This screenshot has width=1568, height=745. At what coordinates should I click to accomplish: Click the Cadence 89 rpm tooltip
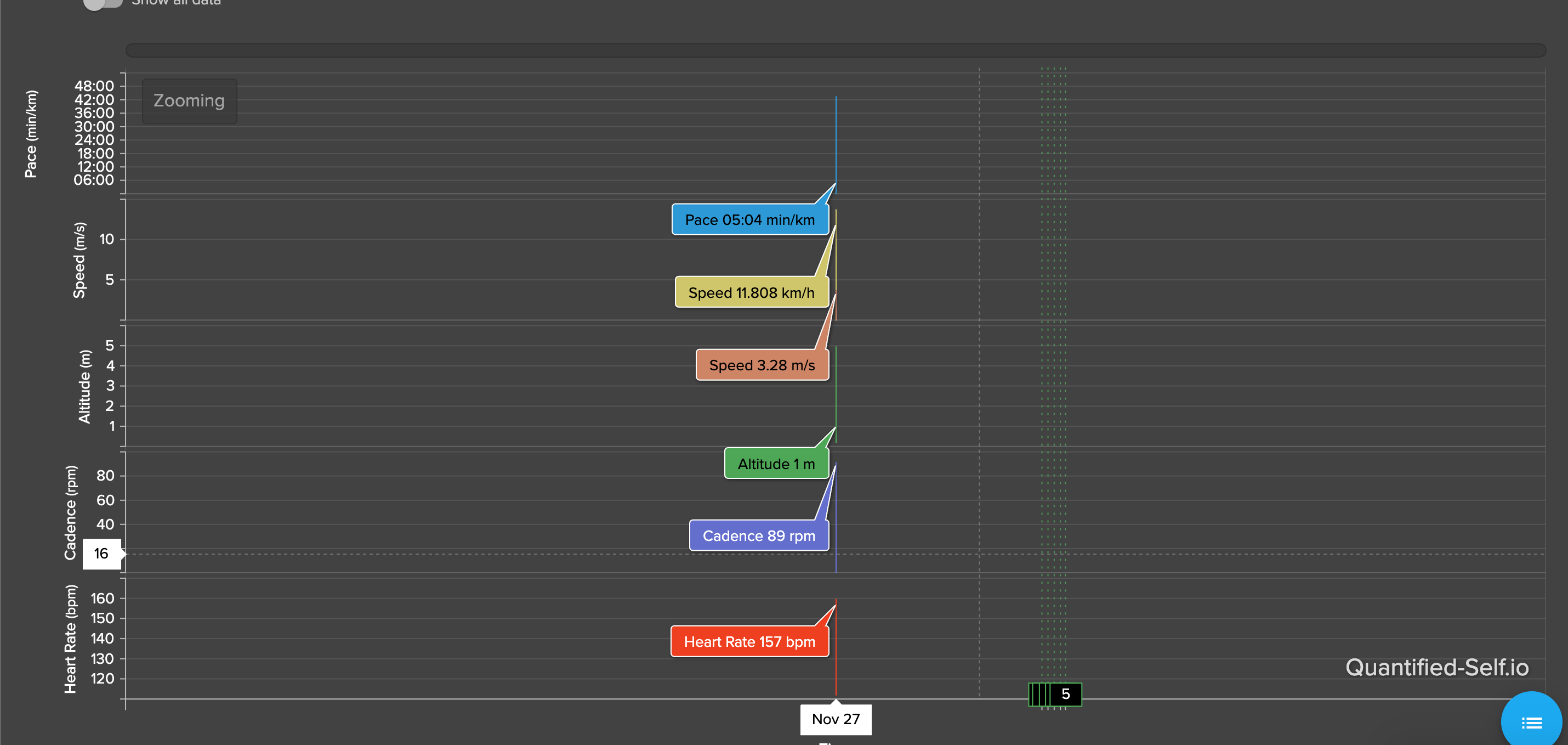(x=759, y=535)
